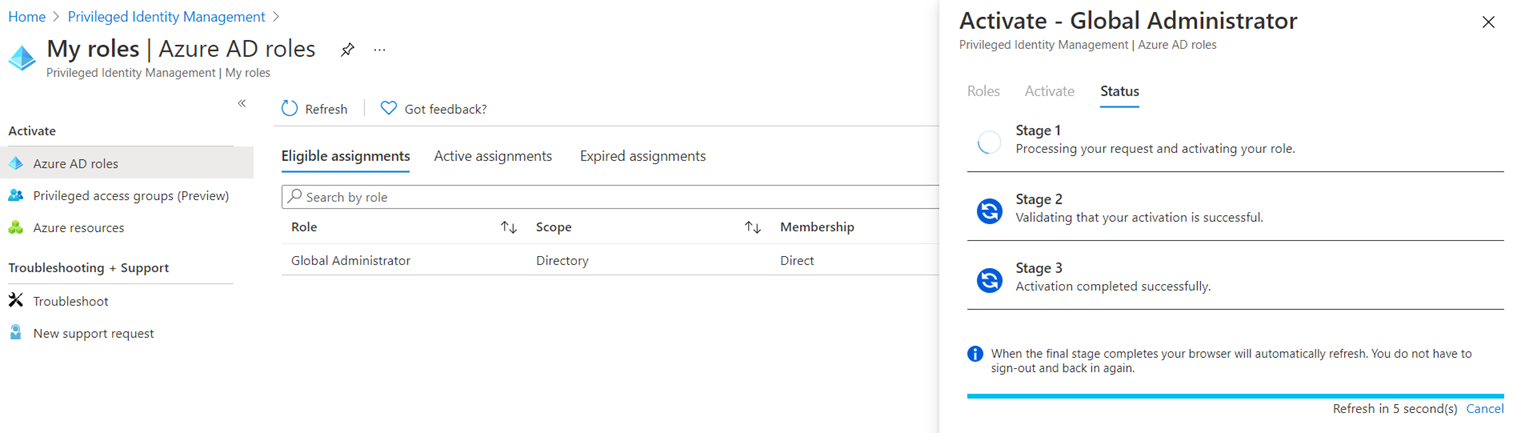Open the ellipsis more options menu

tap(380, 49)
